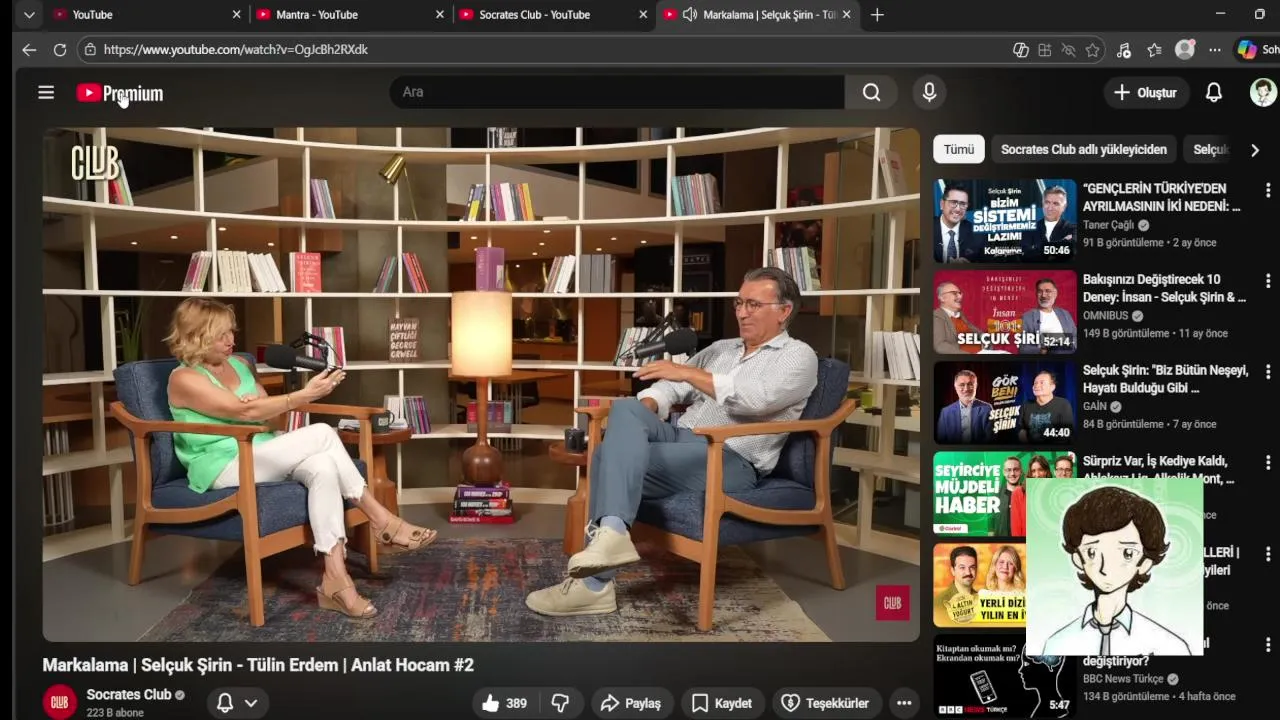The width and height of the screenshot is (1280, 720).
Task: Open the Oluştur create menu
Action: pos(1145,92)
